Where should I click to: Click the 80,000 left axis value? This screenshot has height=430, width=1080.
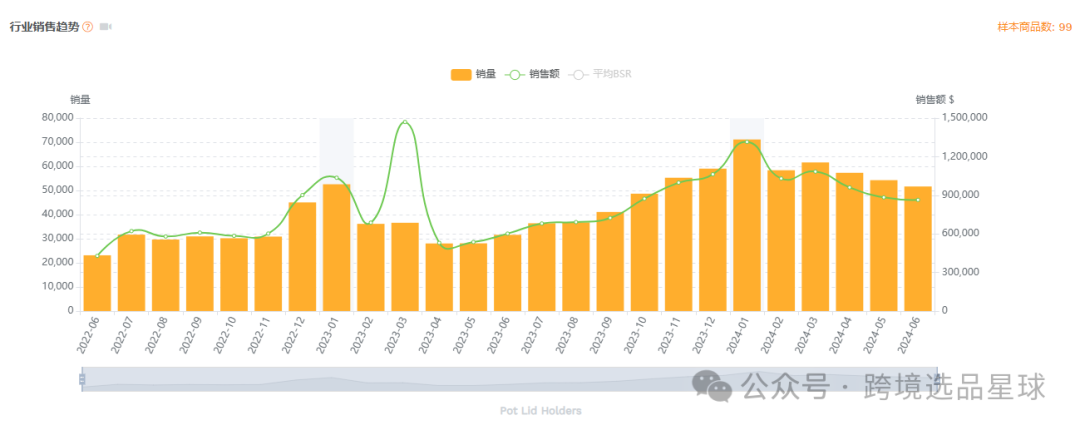[58, 118]
